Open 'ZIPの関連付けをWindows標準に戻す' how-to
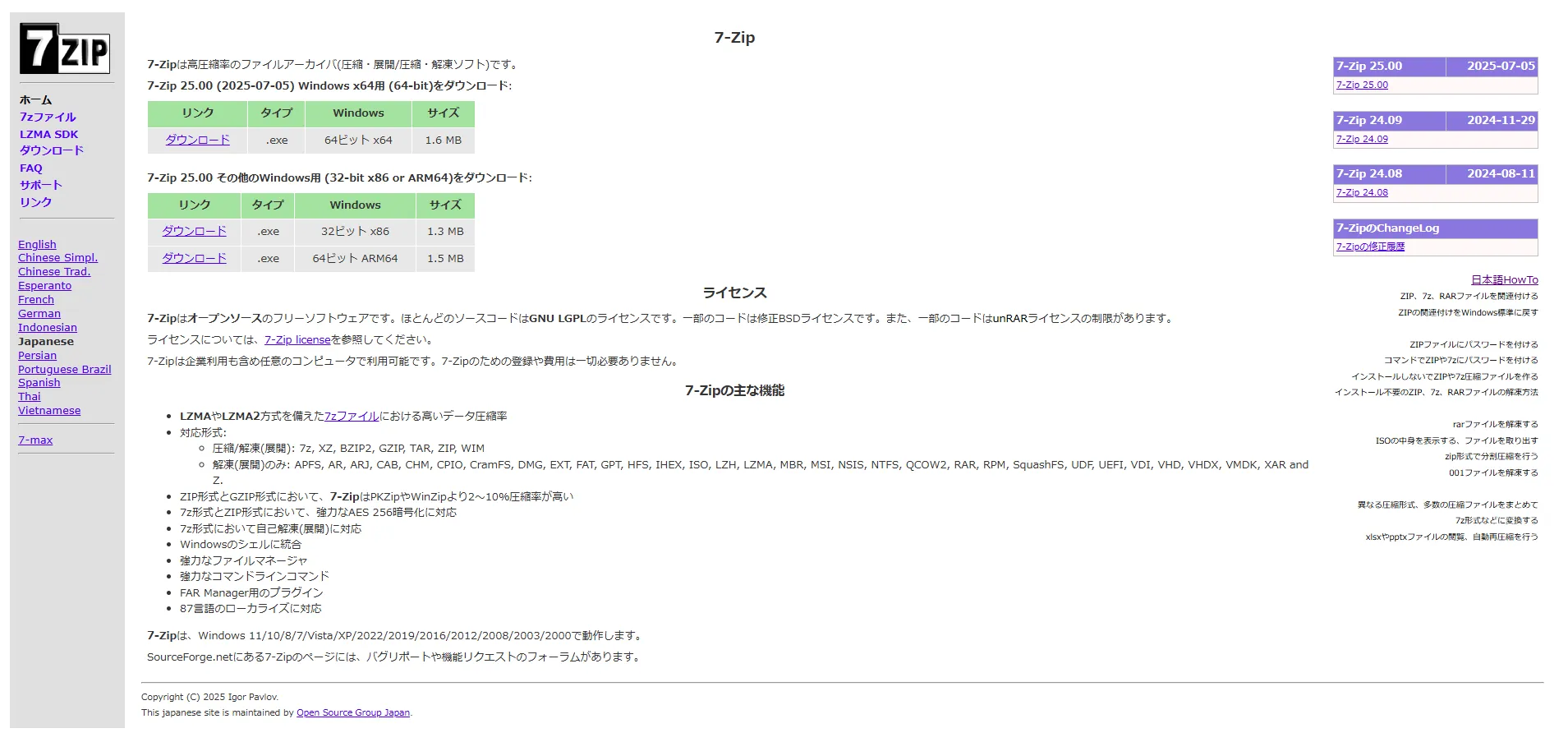The width and height of the screenshot is (1568, 742). (x=1468, y=312)
